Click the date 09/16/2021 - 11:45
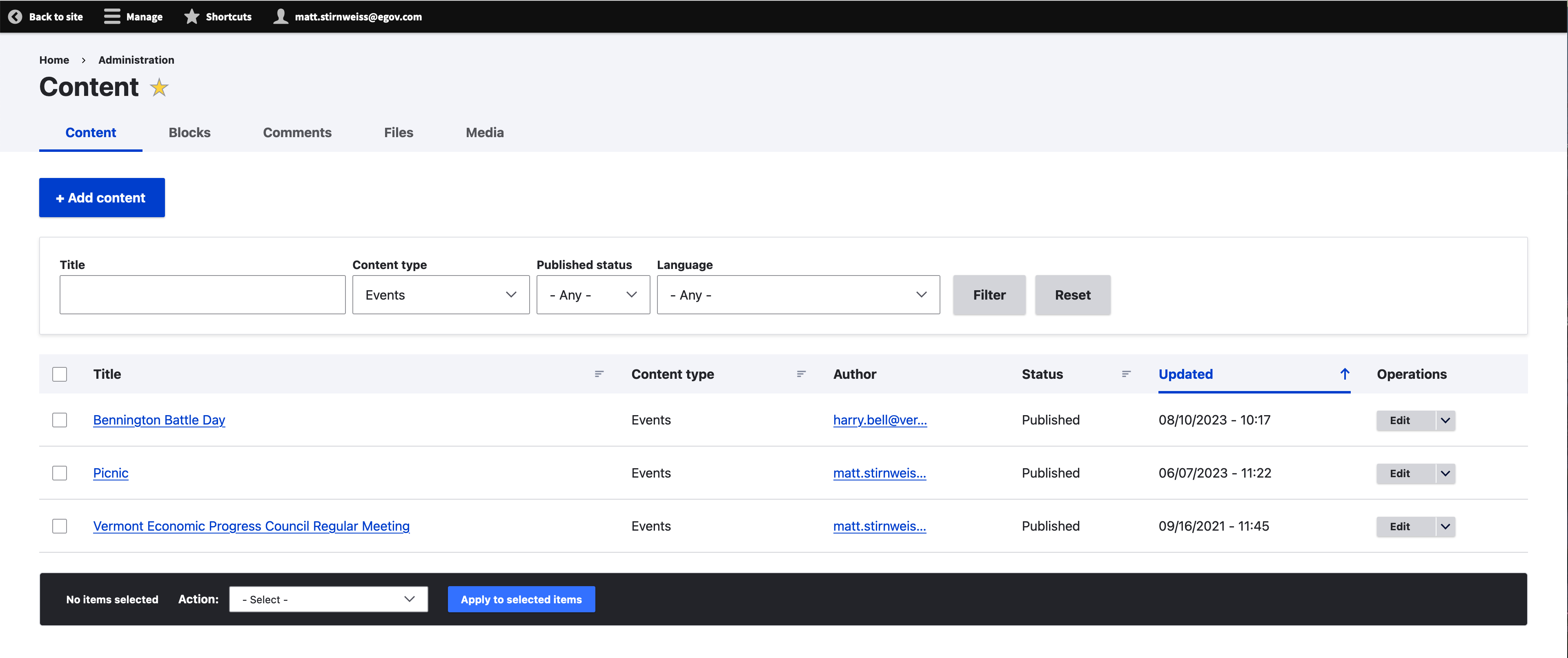Viewport: 1568px width, 658px height. (x=1214, y=526)
